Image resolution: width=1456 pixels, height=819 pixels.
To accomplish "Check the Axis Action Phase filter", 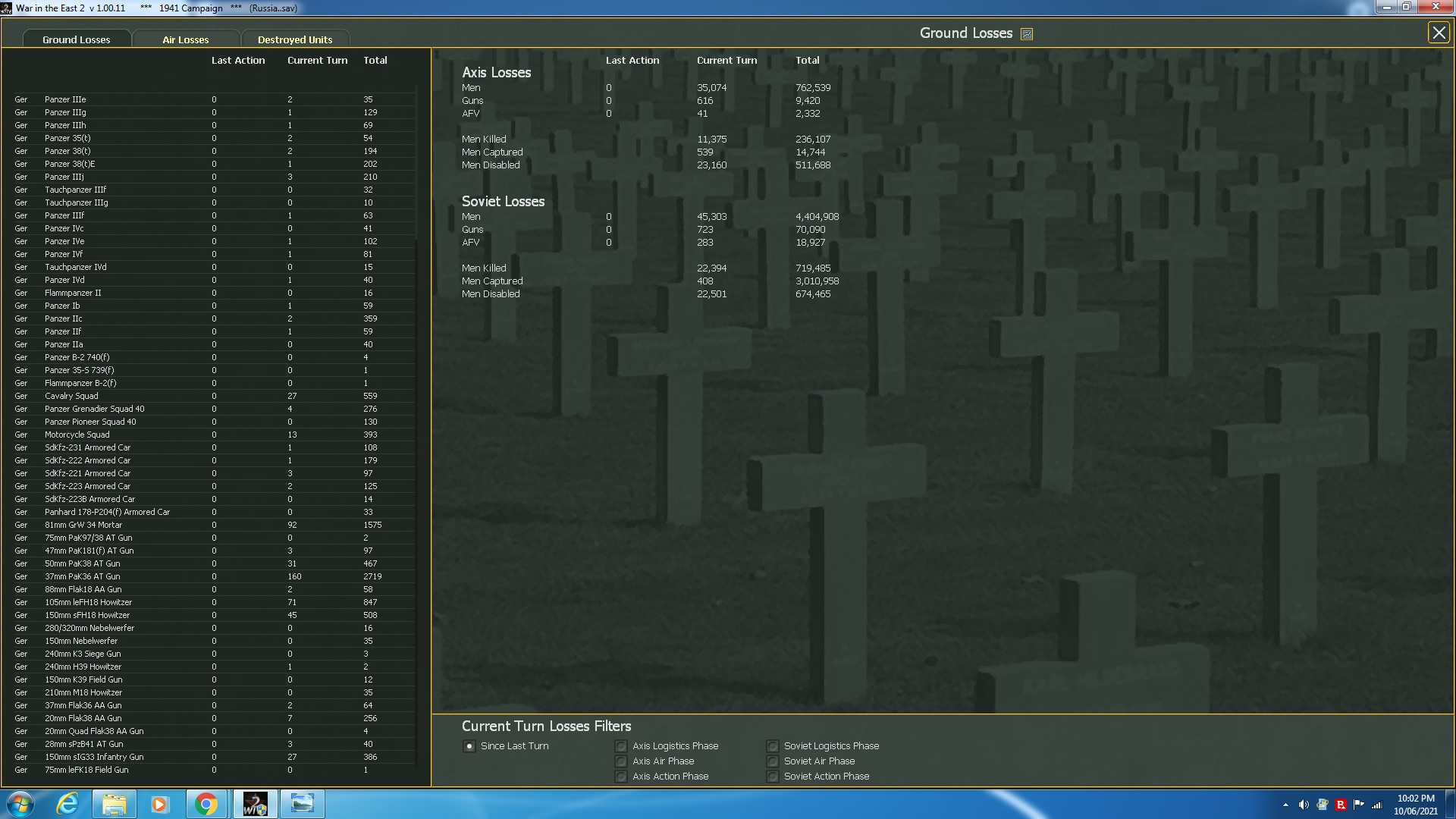I will 621,777.
